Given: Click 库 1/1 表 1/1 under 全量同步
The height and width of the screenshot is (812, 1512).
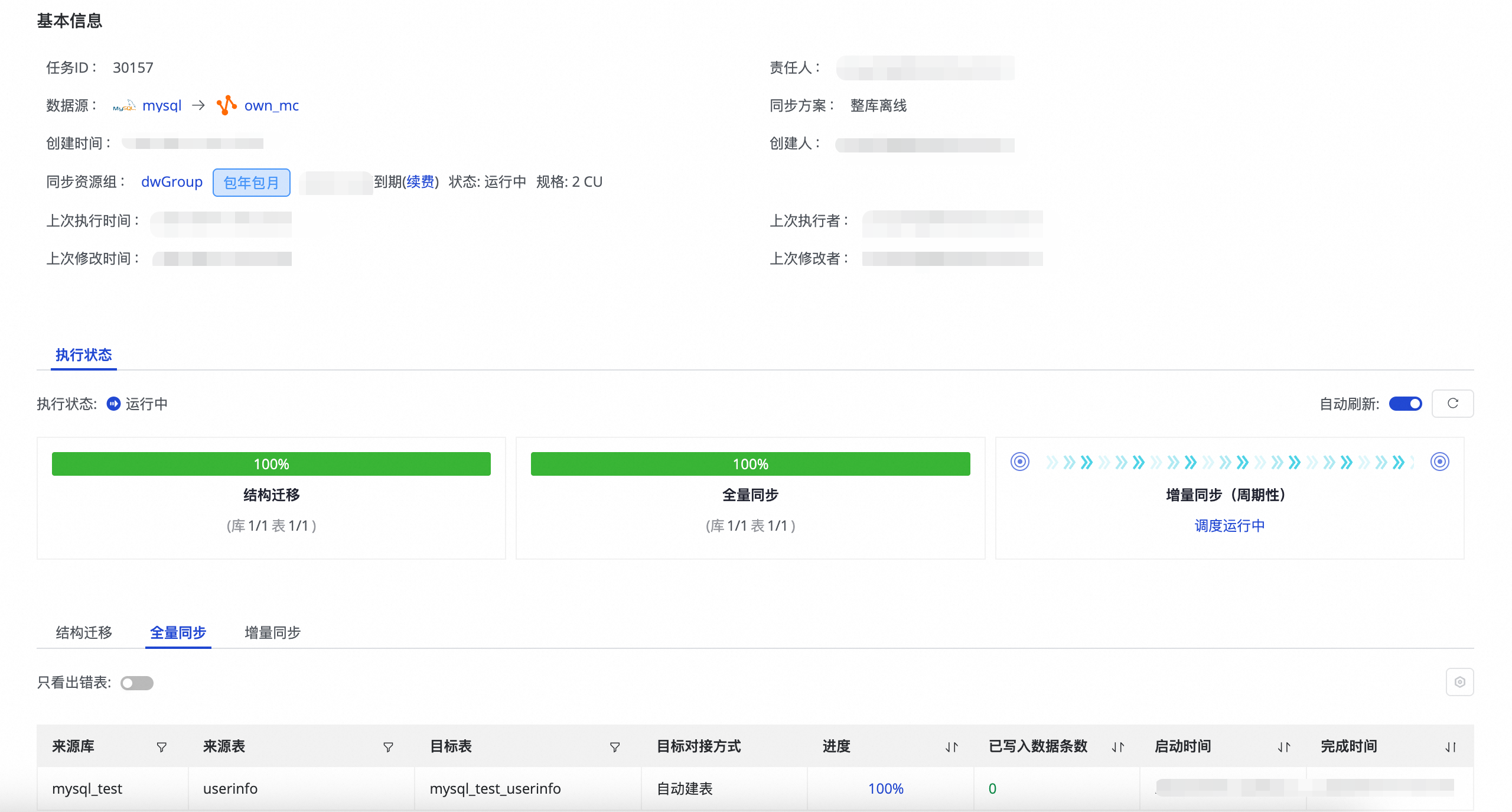Looking at the screenshot, I should click(x=750, y=525).
